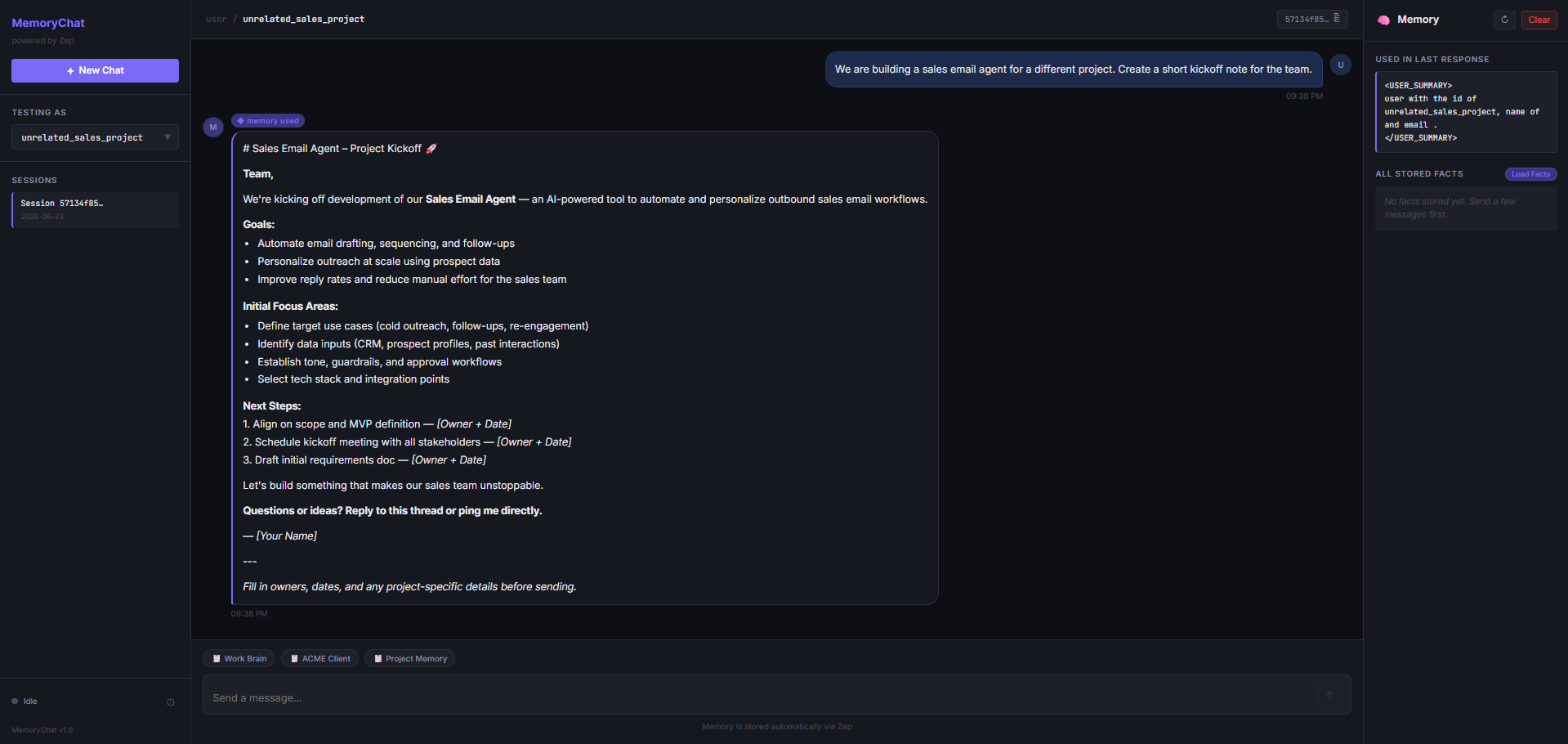Open Session 57134f85 in sessions list
This screenshot has width=1568, height=744.
pos(95,209)
